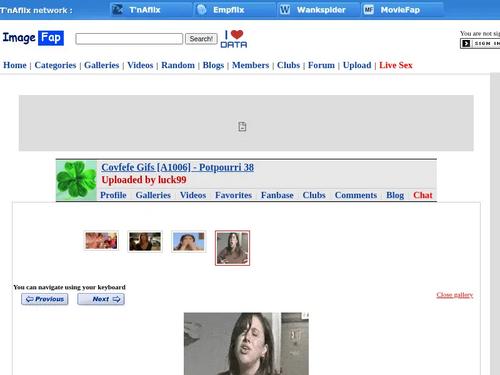This screenshot has width=500, height=375.
Task: Select the red-bordered fourth thumbnail
Action: [232, 248]
